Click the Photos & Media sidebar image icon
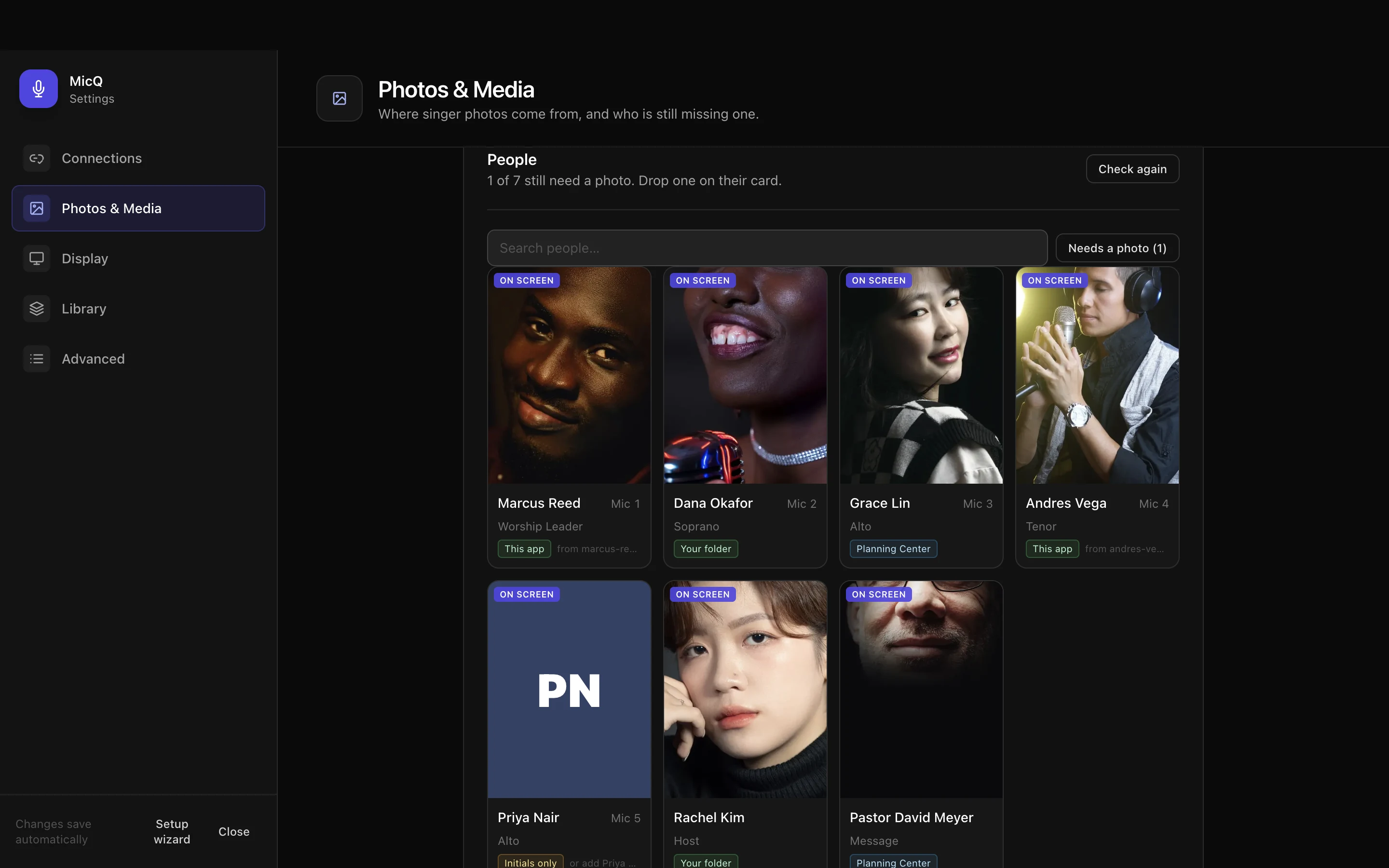The height and width of the screenshot is (868, 1389). click(x=37, y=208)
